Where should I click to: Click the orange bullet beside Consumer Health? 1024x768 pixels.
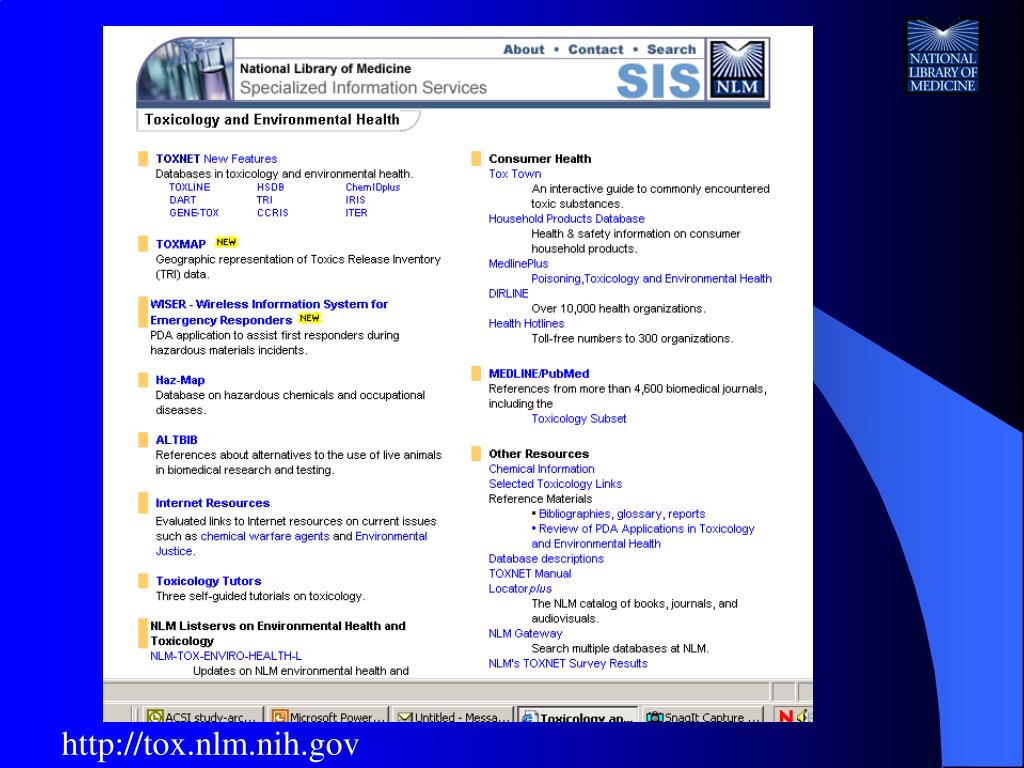476,159
